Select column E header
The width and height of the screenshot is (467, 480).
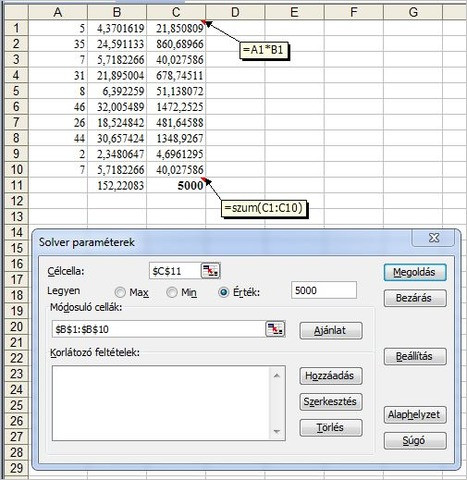click(x=294, y=12)
